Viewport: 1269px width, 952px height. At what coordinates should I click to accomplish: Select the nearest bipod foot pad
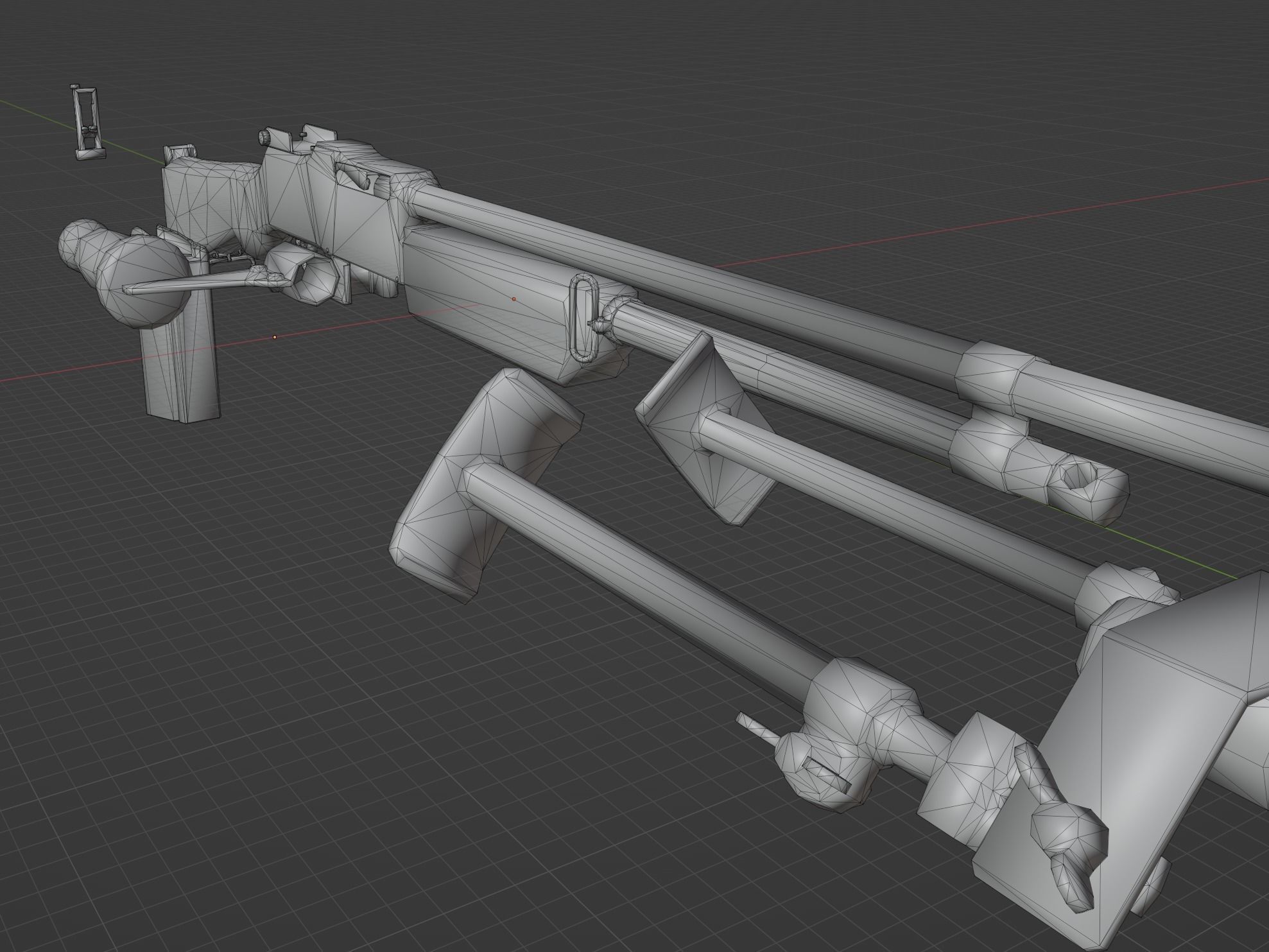pyautogui.click(x=485, y=485)
